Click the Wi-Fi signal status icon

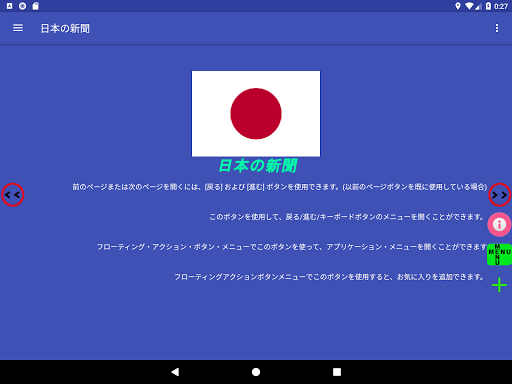click(469, 6)
